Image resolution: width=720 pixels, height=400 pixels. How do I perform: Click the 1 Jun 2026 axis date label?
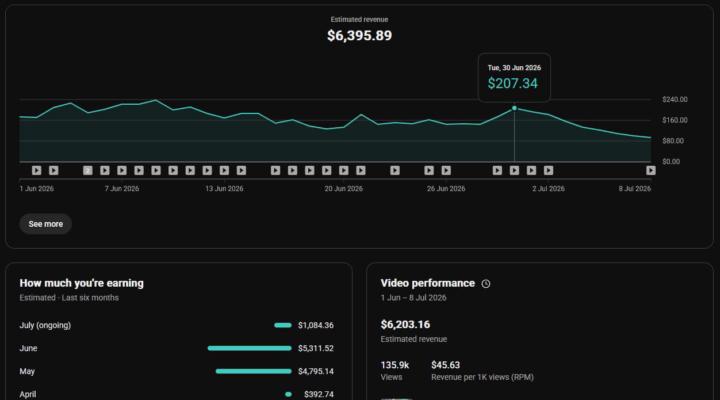tap(37, 188)
